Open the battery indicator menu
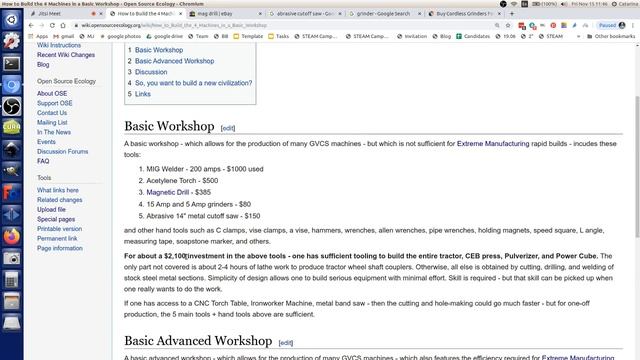The width and height of the screenshot is (640, 360). [544, 4]
